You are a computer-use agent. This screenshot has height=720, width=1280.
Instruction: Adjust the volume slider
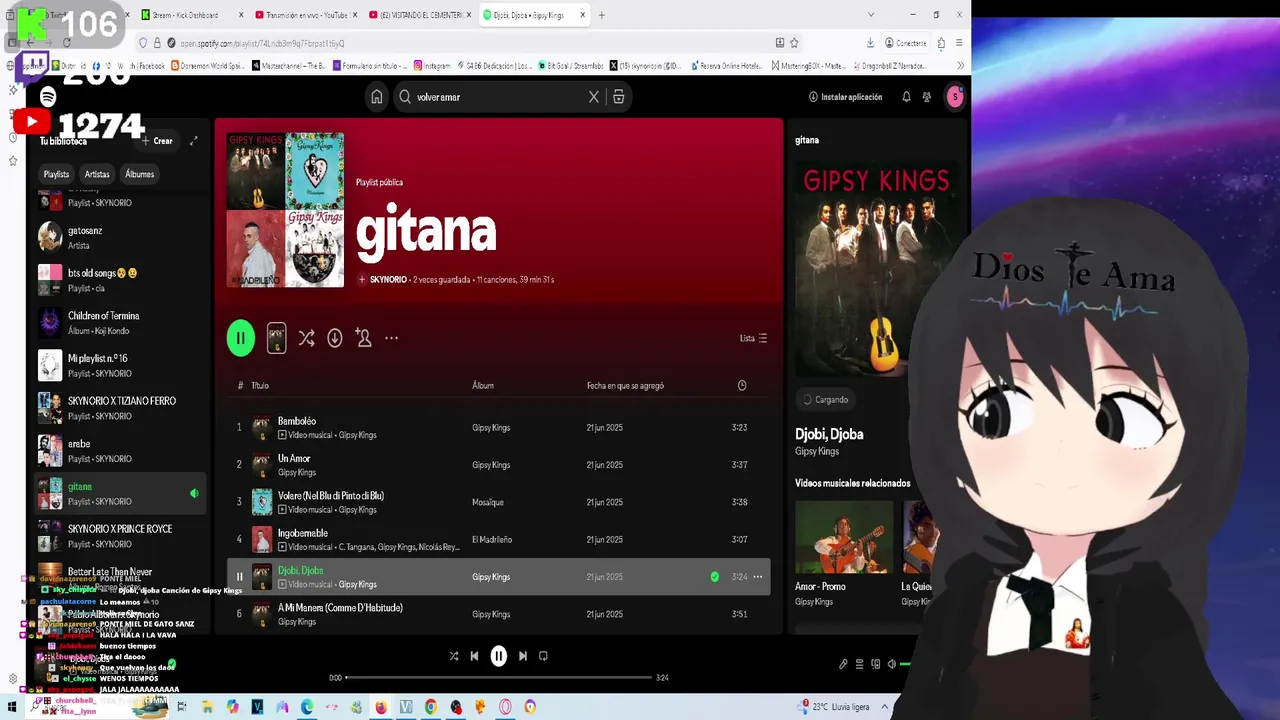pos(905,664)
